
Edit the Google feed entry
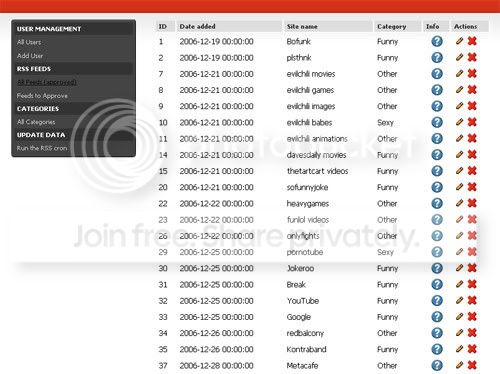[x=459, y=316]
